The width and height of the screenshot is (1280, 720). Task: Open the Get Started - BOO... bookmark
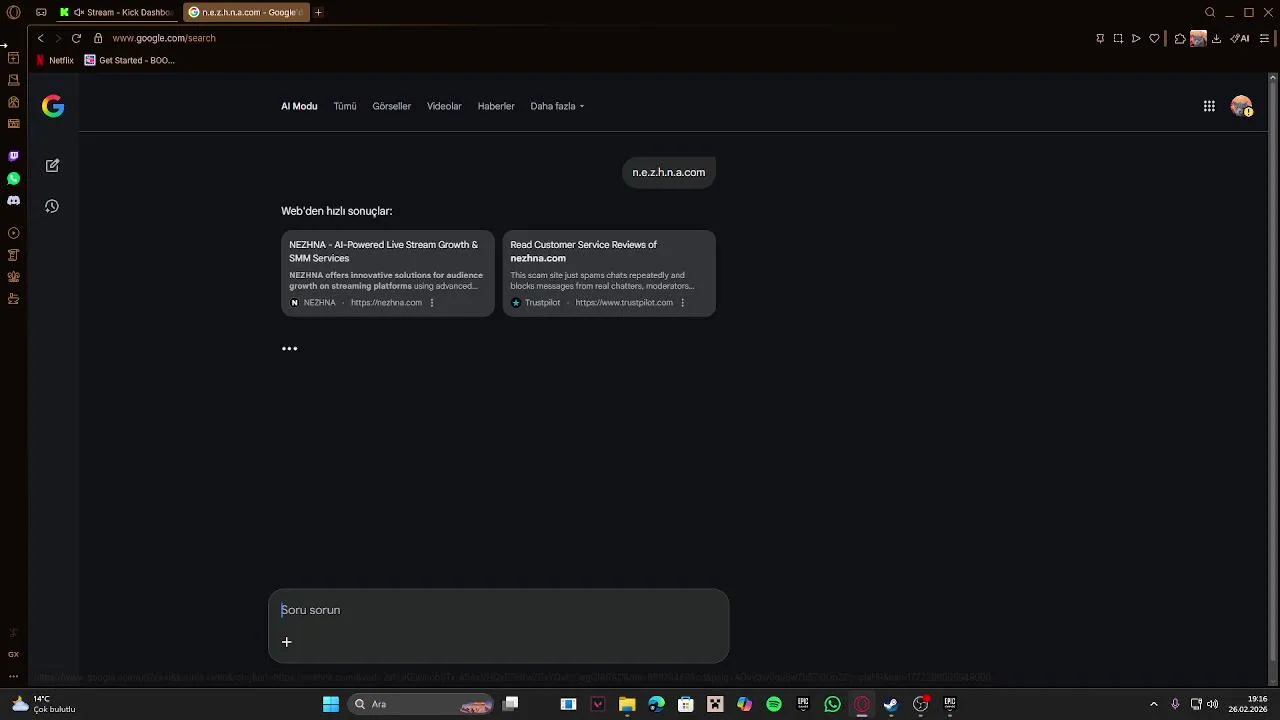point(129,60)
